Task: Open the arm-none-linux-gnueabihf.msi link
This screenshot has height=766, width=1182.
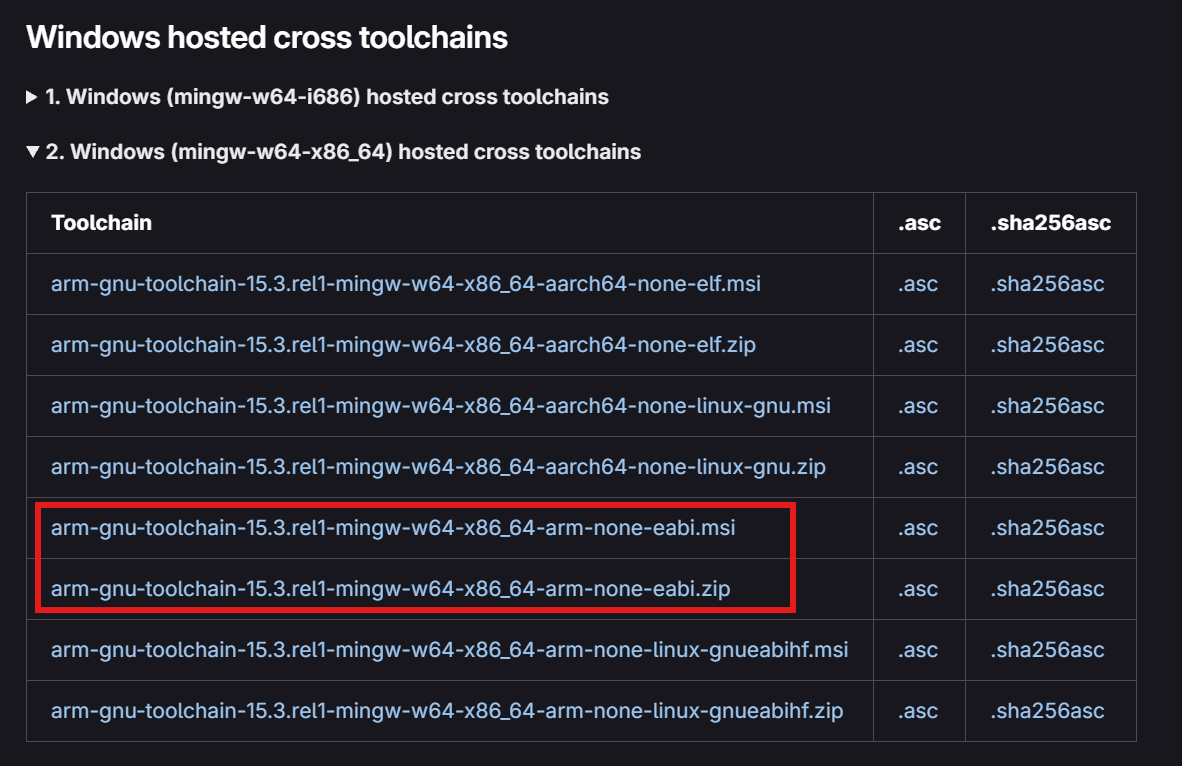Action: 449,650
